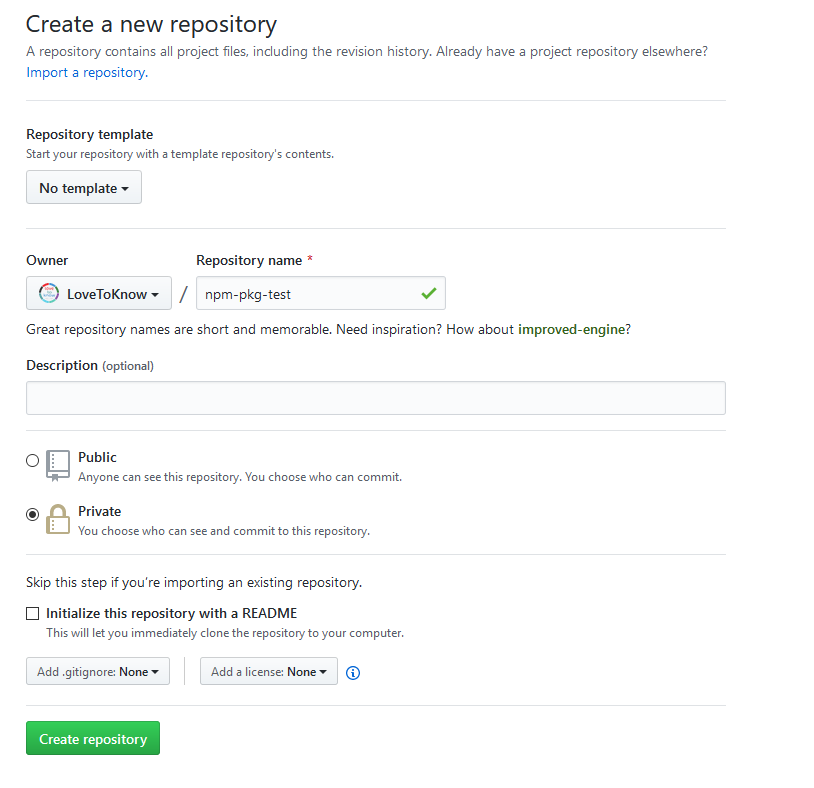
Task: Click the Private repository lock icon
Action: point(58,519)
